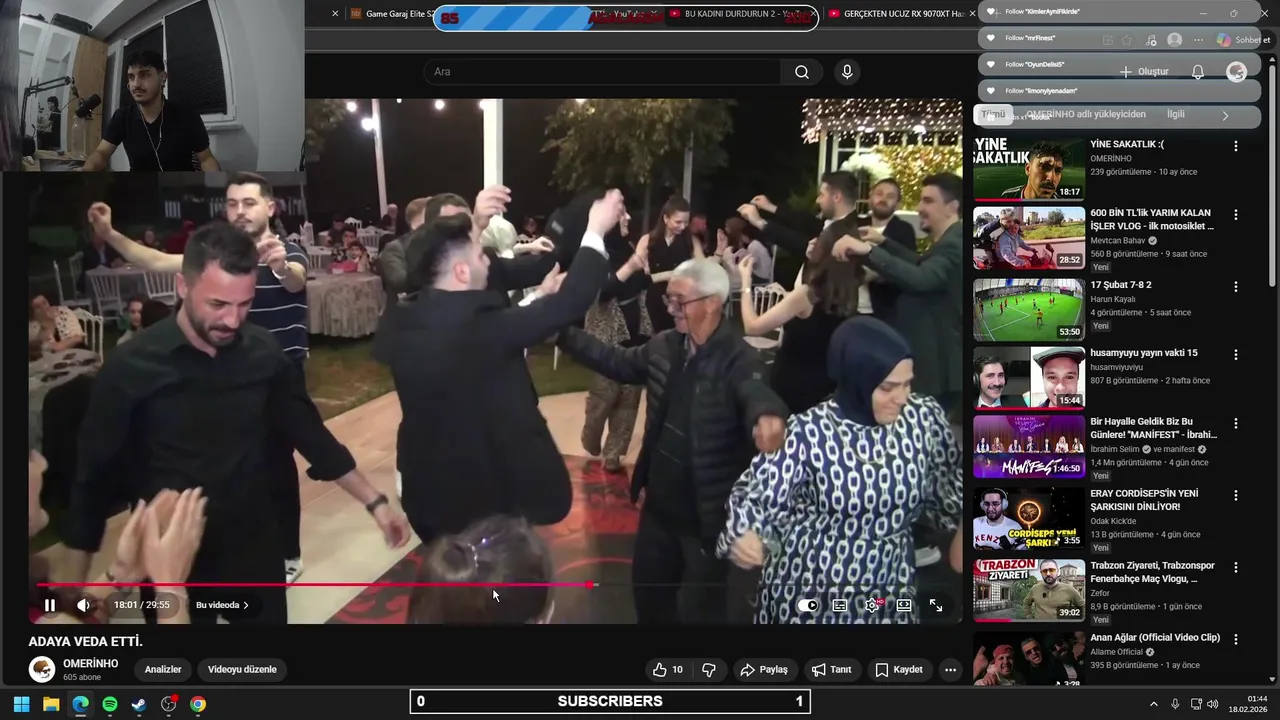
Task: Open YouTube notifications bell
Action: click(x=1198, y=72)
